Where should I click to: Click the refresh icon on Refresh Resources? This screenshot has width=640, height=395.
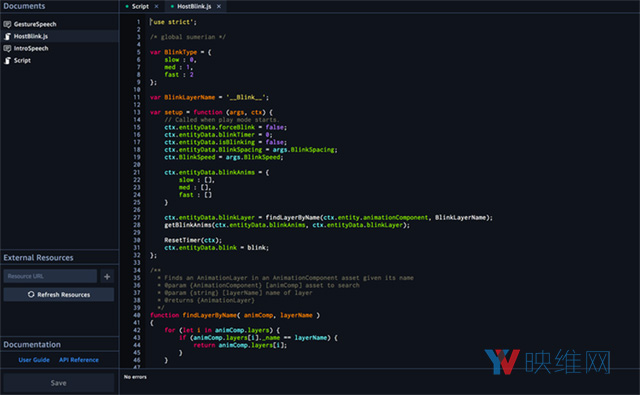click(x=31, y=294)
